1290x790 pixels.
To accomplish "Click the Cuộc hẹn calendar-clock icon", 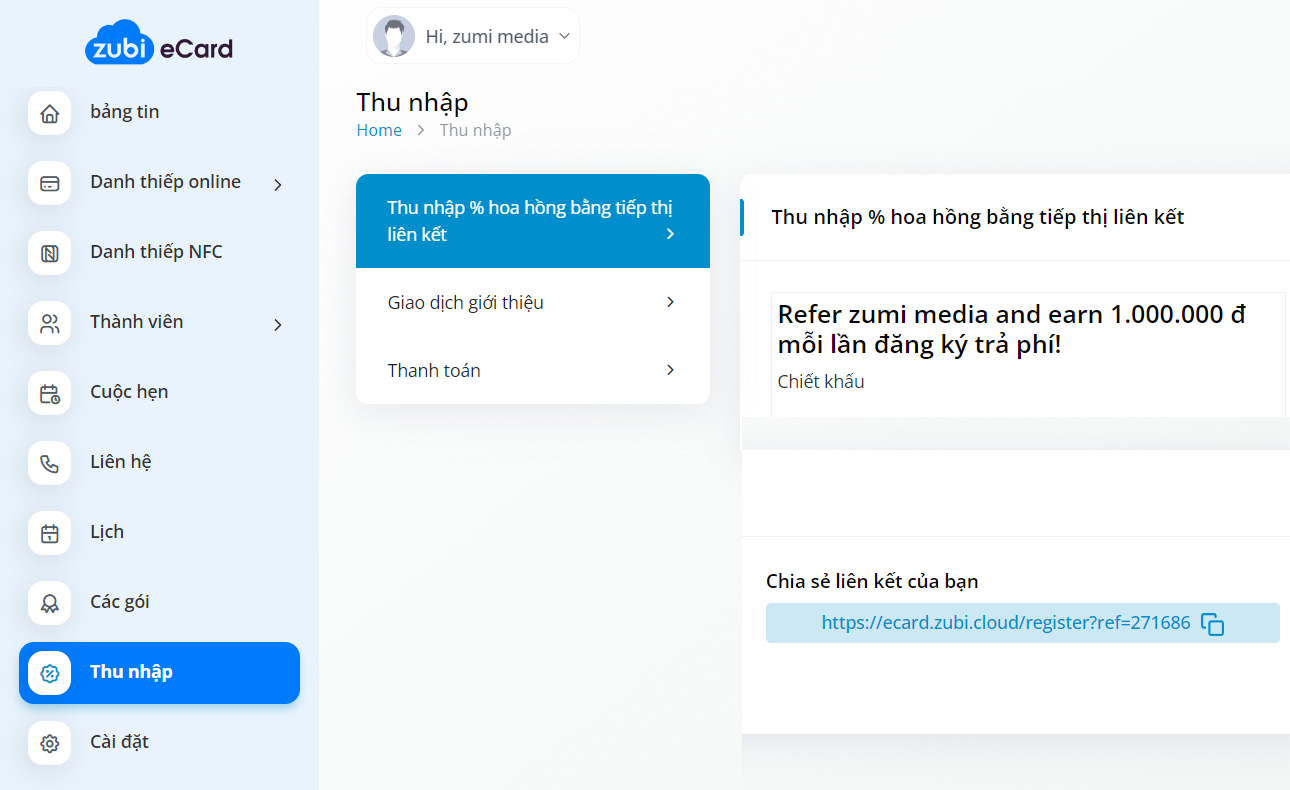I will (49, 393).
